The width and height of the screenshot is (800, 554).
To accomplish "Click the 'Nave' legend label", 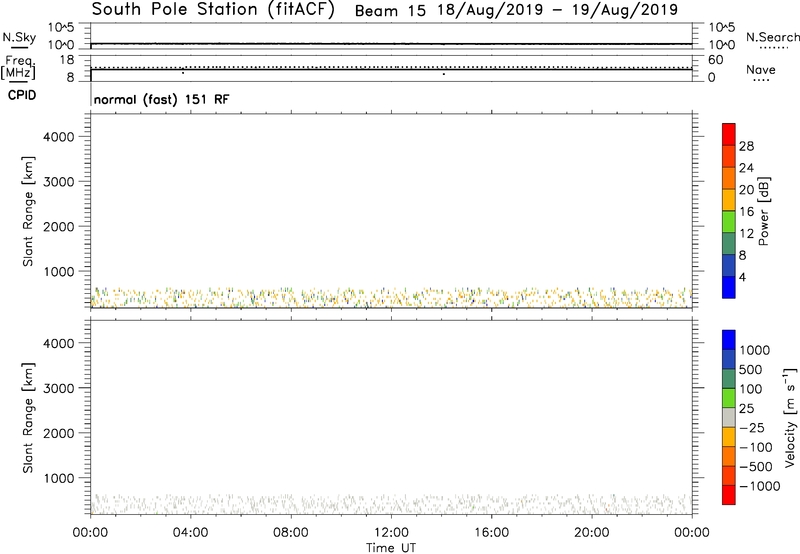I will click(761, 69).
